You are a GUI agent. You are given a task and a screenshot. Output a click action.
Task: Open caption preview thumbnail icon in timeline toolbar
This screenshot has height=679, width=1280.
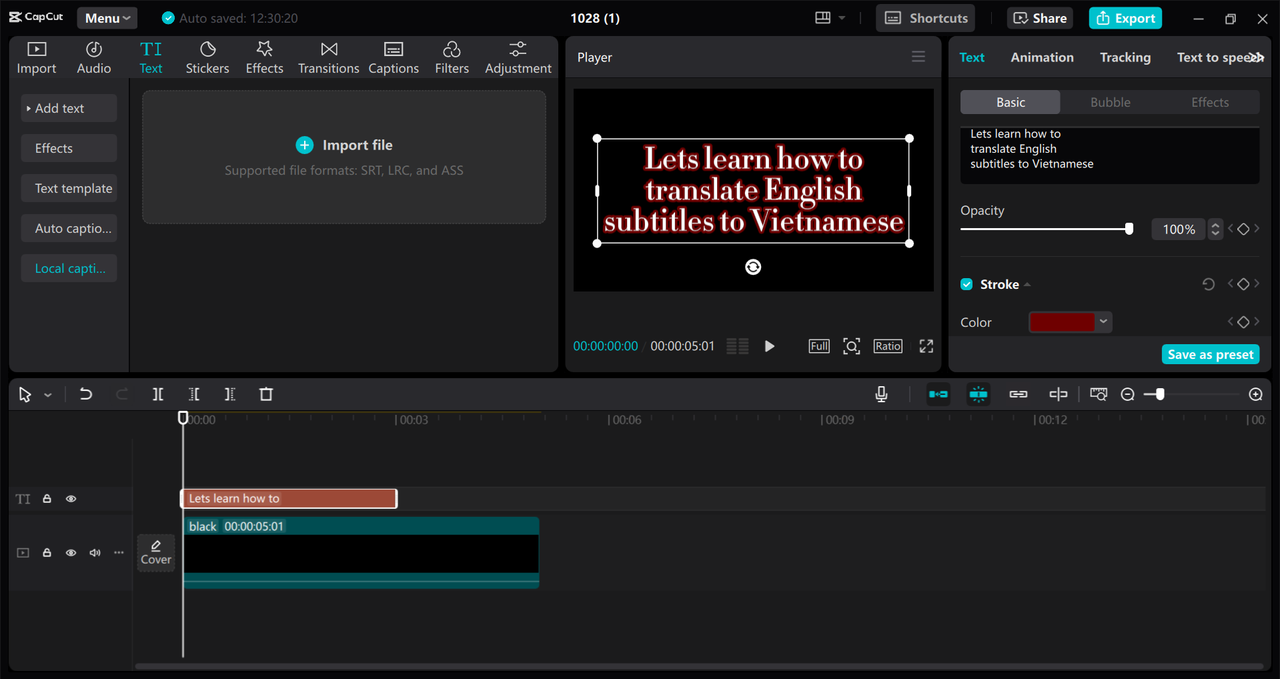pos(1099,394)
